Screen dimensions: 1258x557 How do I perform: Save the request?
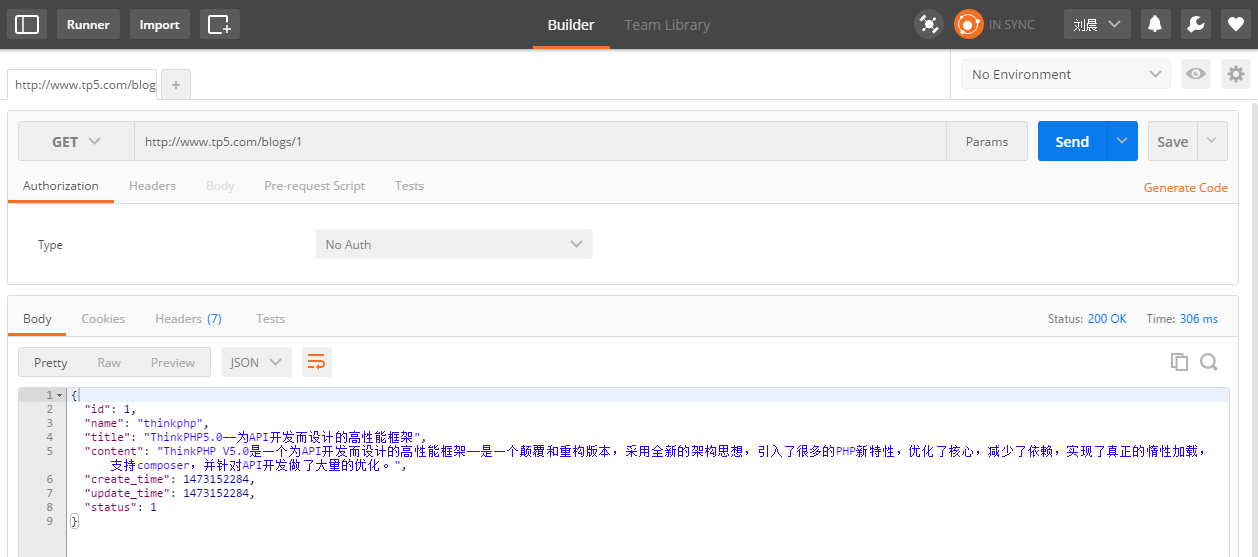[1172, 141]
